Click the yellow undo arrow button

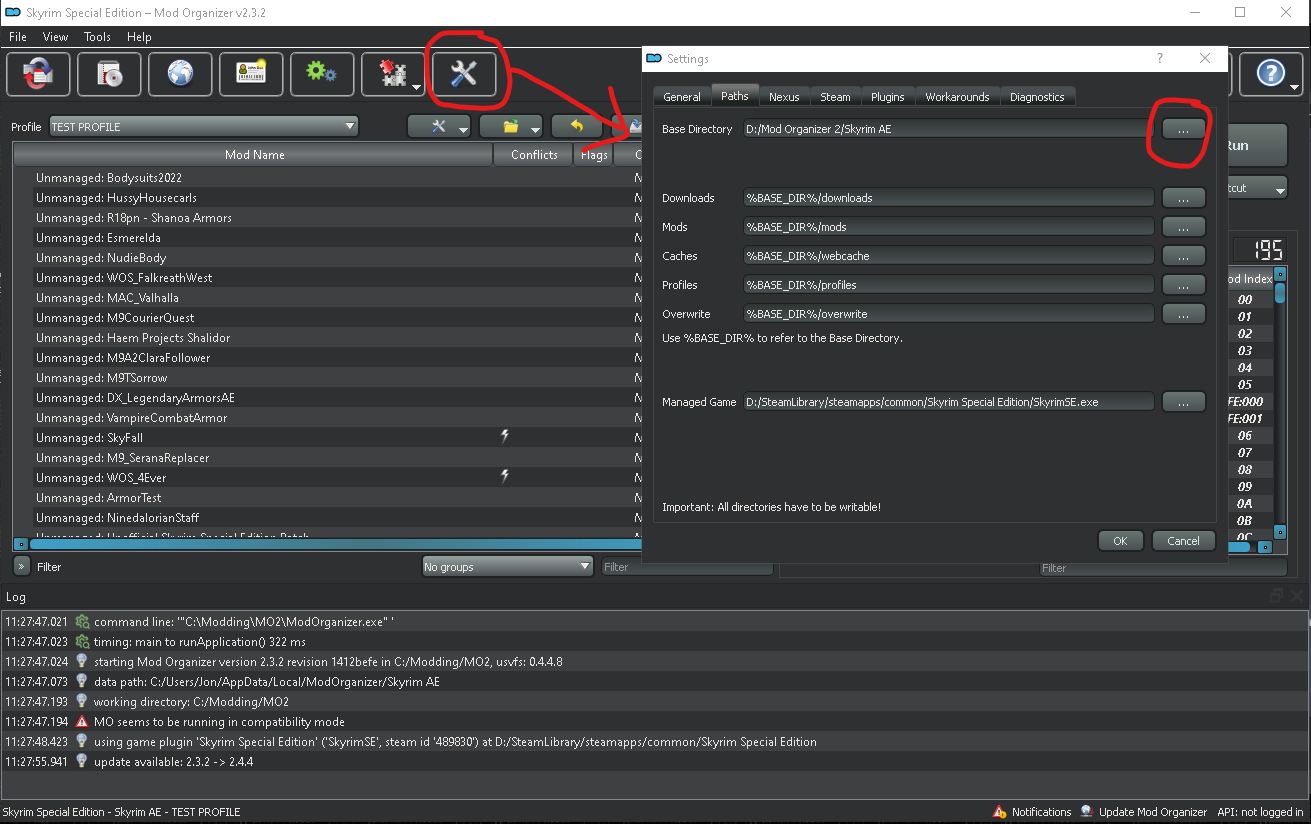click(x=577, y=127)
